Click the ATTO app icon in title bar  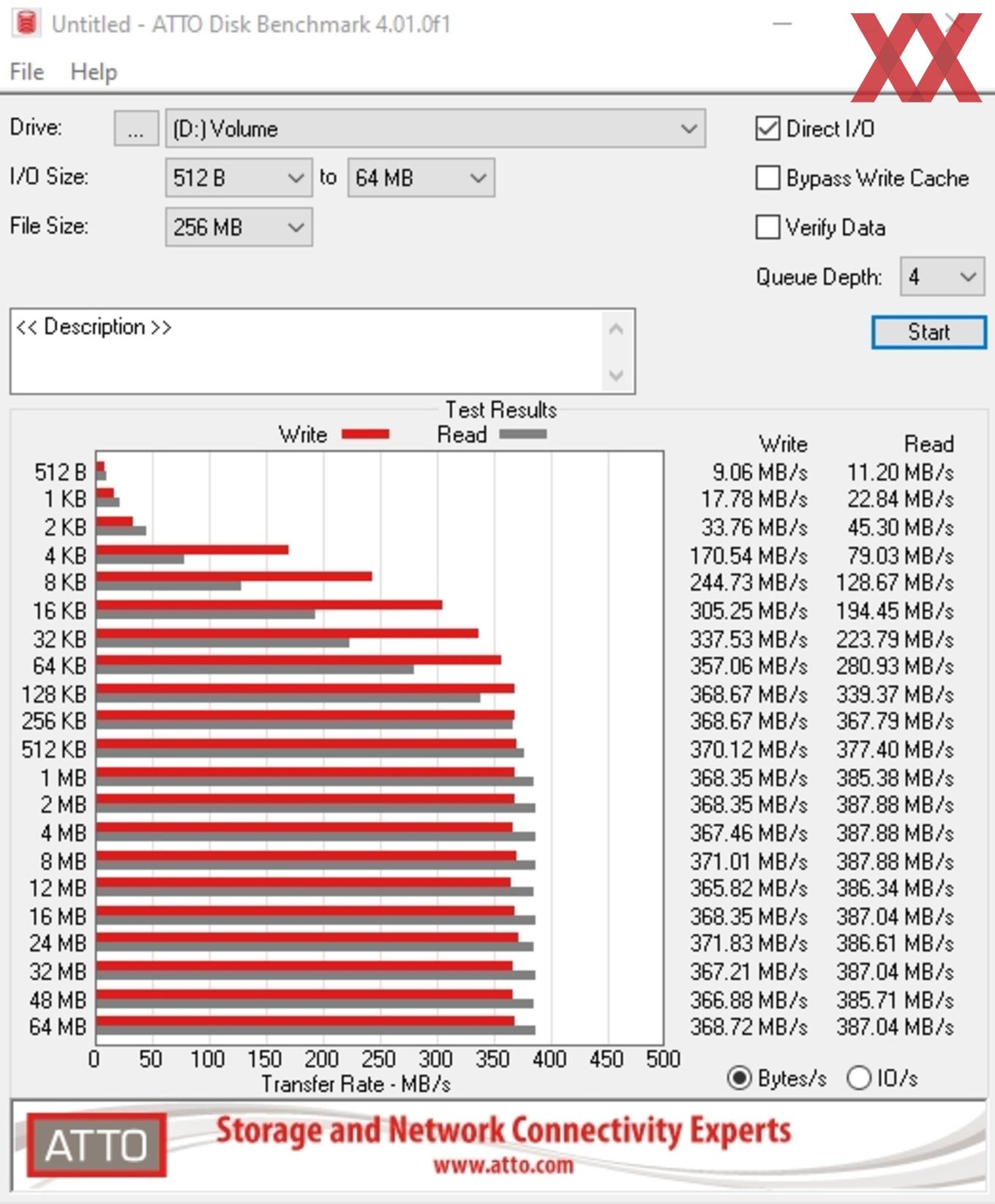tap(26, 23)
